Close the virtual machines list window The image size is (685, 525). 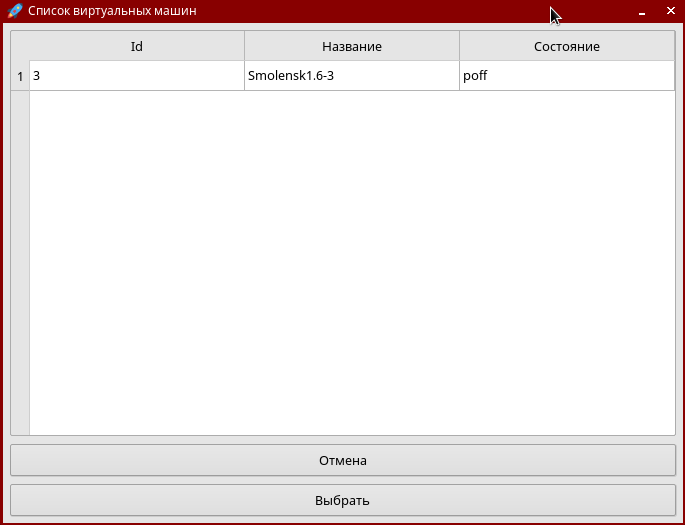click(671, 10)
